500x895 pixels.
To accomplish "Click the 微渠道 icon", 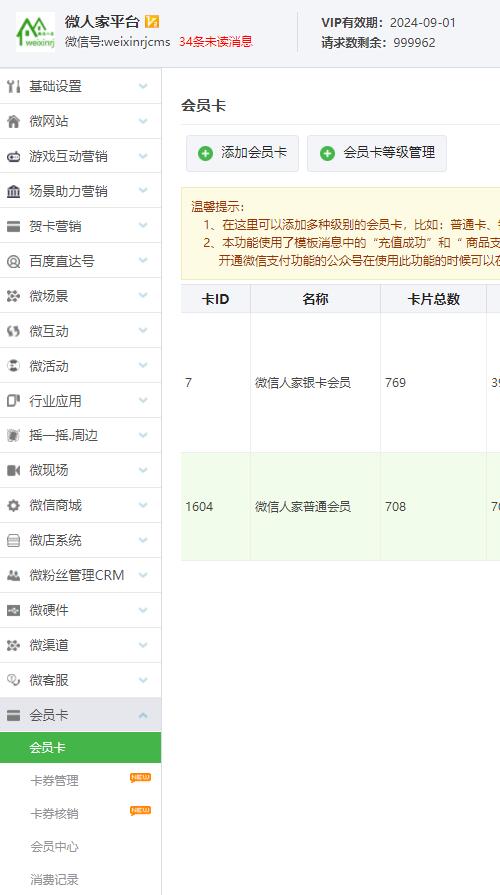I will (x=13, y=645).
